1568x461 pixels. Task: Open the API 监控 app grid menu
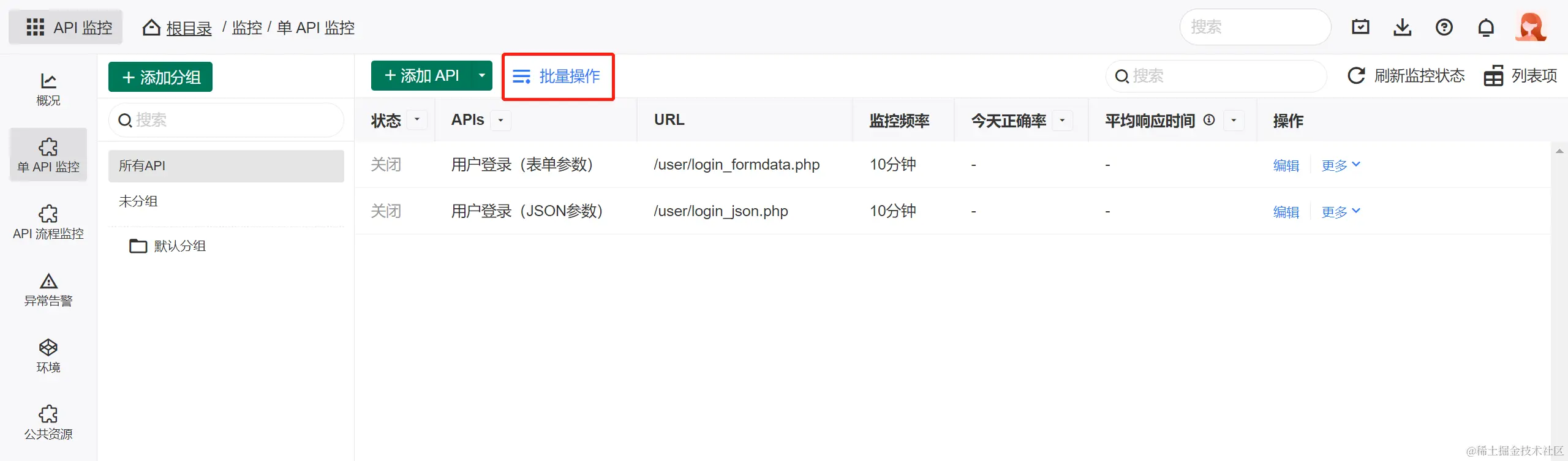click(x=66, y=28)
